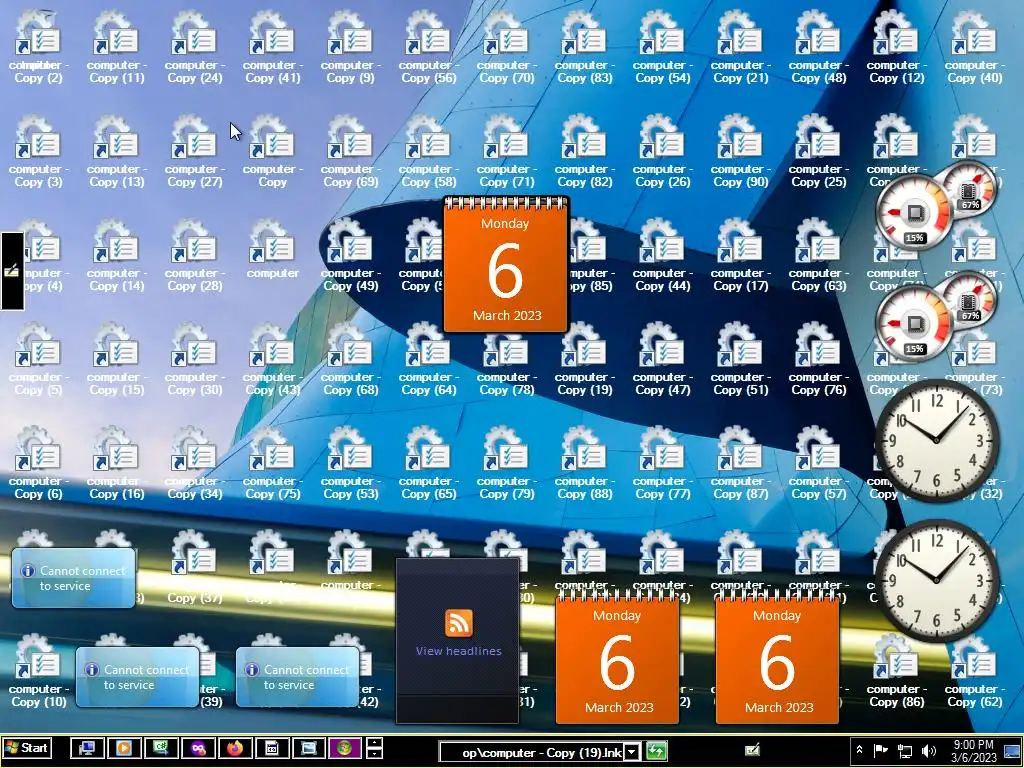Click the green Go button beside address bar
Image resolution: width=1024 pixels, height=768 pixels.
pos(656,752)
